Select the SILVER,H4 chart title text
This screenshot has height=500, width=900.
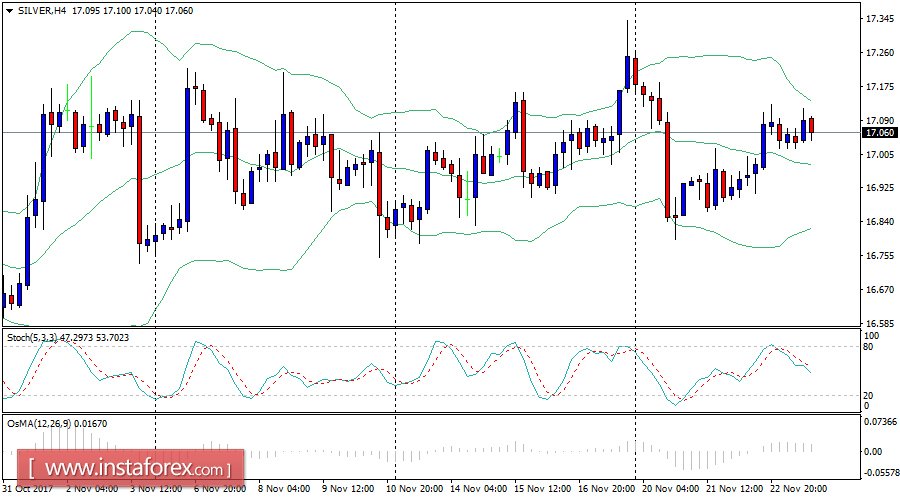[x=42, y=11]
